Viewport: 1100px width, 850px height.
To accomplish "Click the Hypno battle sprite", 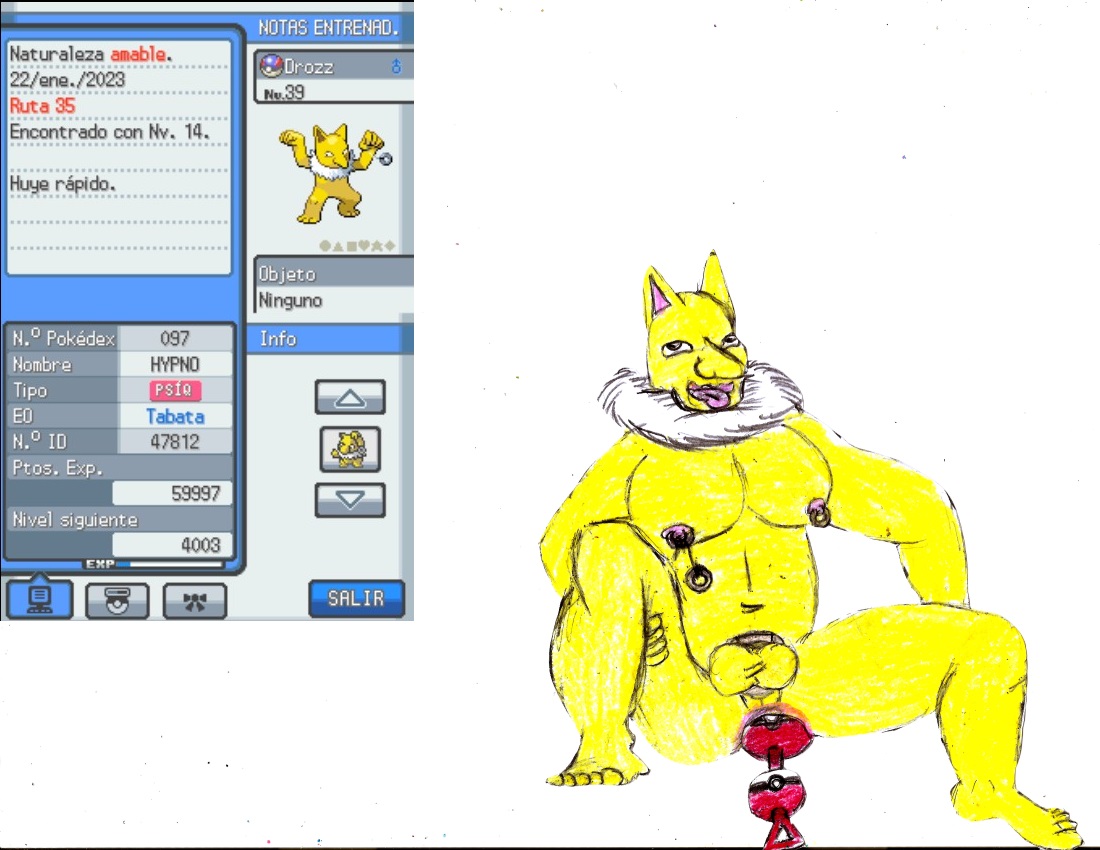I will click(x=335, y=174).
